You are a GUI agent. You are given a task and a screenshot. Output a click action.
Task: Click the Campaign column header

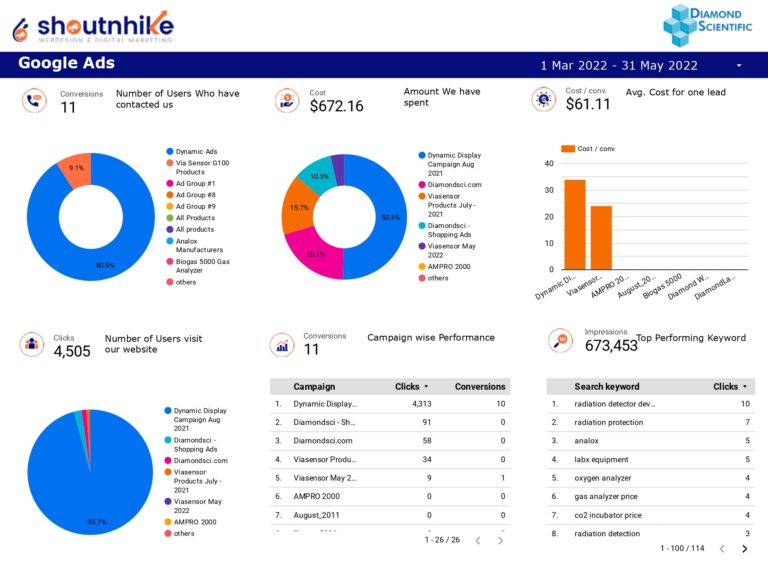point(314,386)
